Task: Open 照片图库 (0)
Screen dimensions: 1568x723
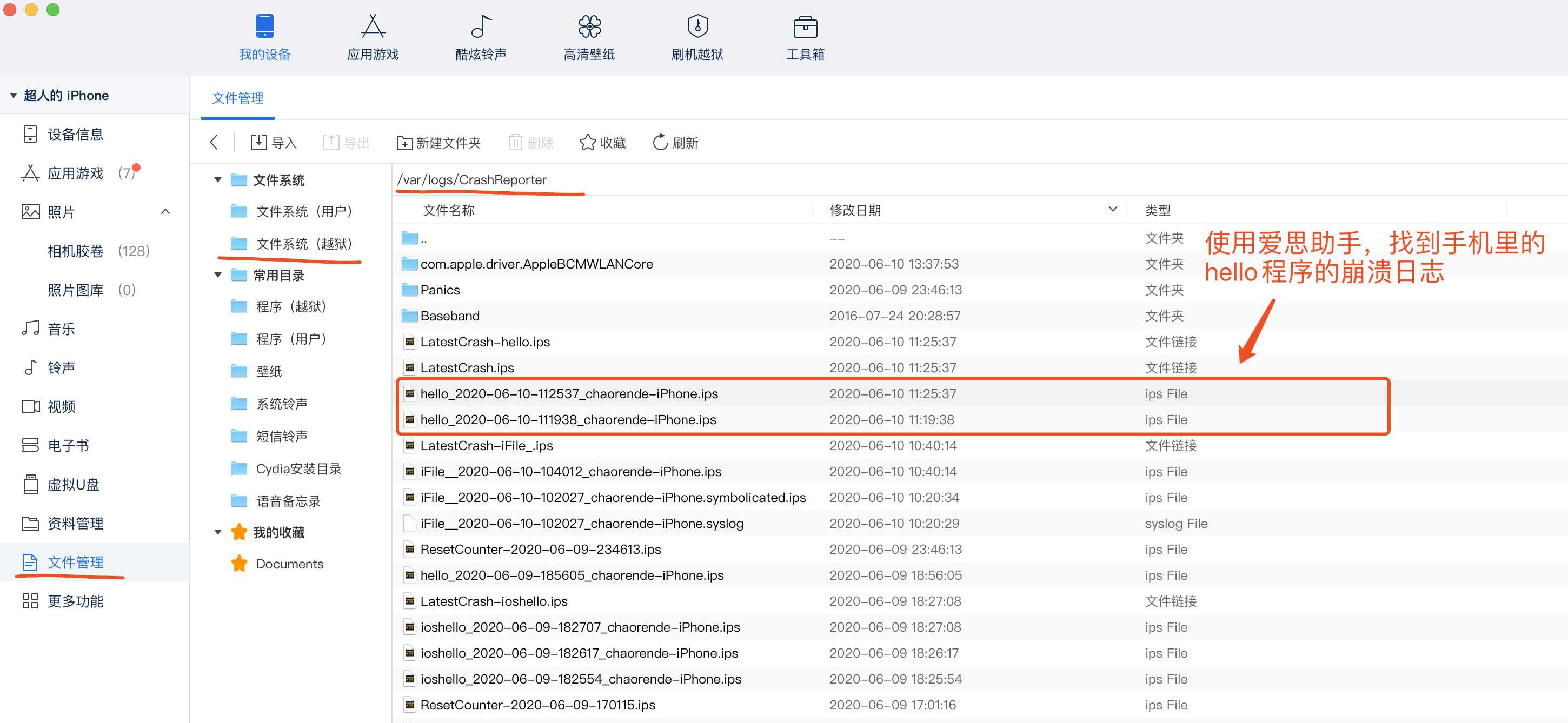Action: [x=95, y=290]
